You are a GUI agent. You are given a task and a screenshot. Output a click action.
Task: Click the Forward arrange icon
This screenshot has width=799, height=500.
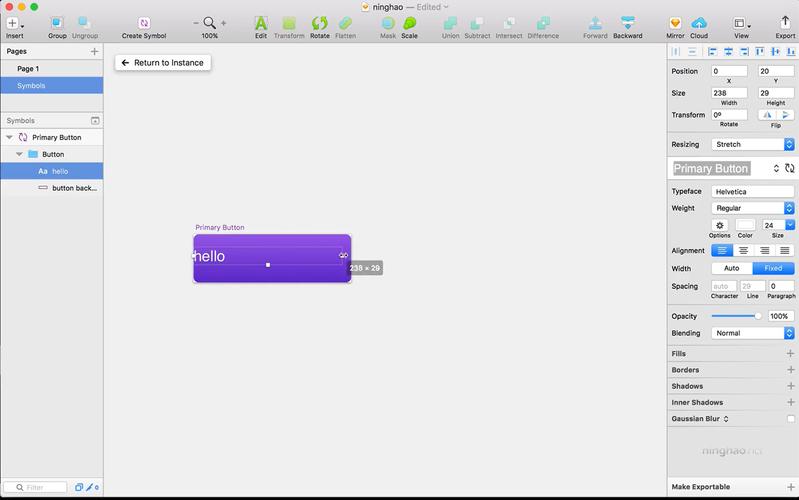tap(595, 23)
